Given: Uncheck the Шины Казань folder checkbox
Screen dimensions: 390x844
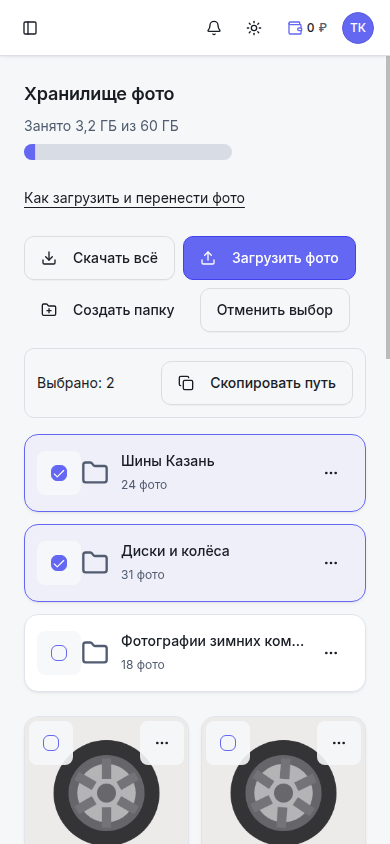Looking at the screenshot, I should pyautogui.click(x=59, y=473).
